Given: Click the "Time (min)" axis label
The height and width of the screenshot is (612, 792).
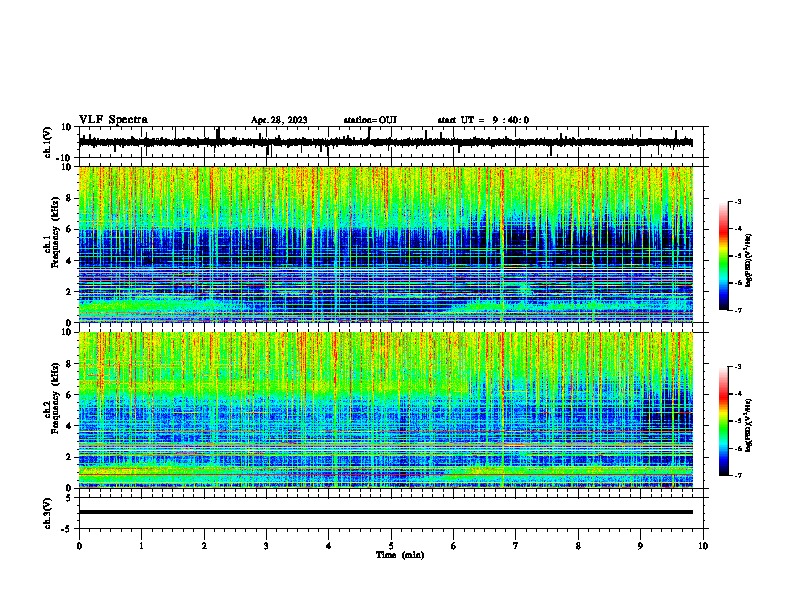Looking at the screenshot, I should [x=400, y=555].
